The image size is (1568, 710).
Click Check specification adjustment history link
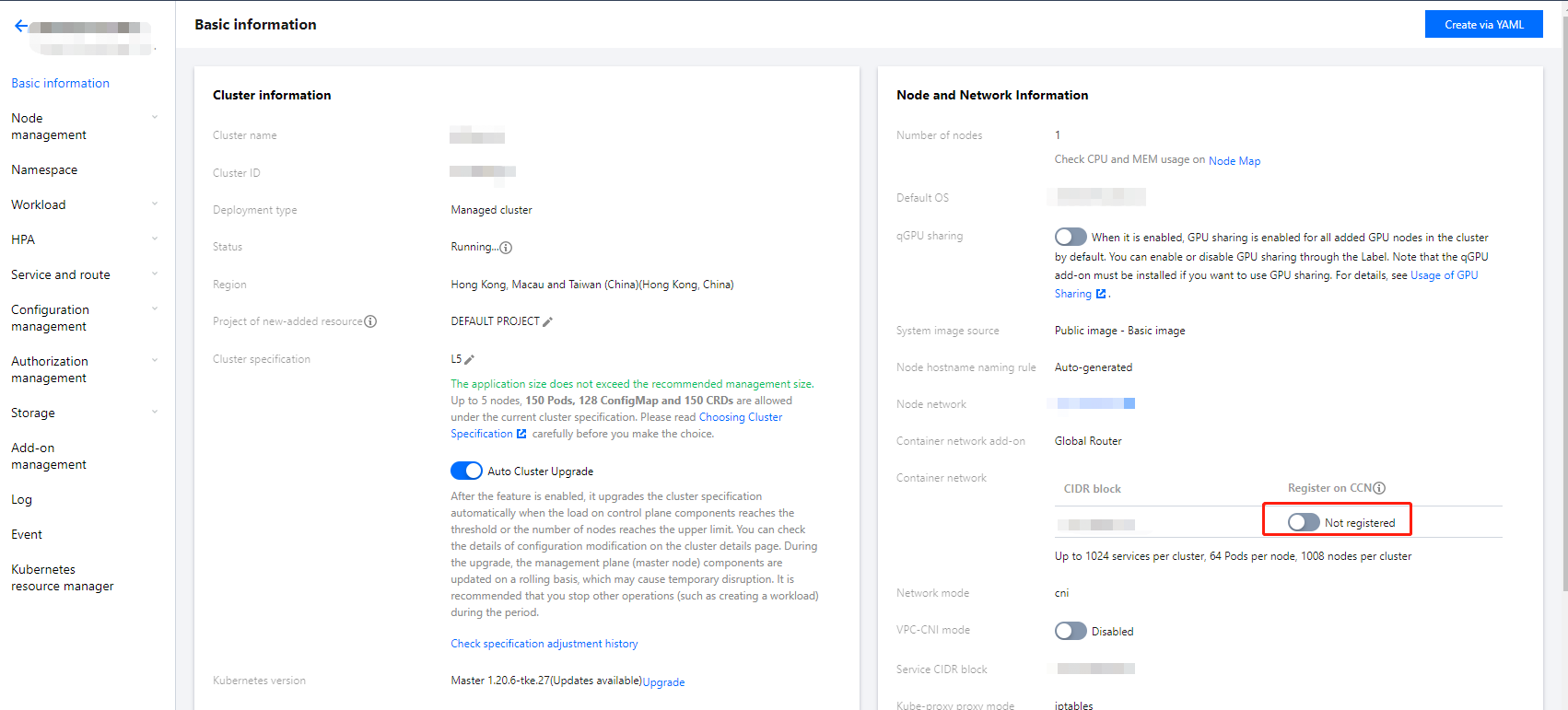tap(544, 644)
